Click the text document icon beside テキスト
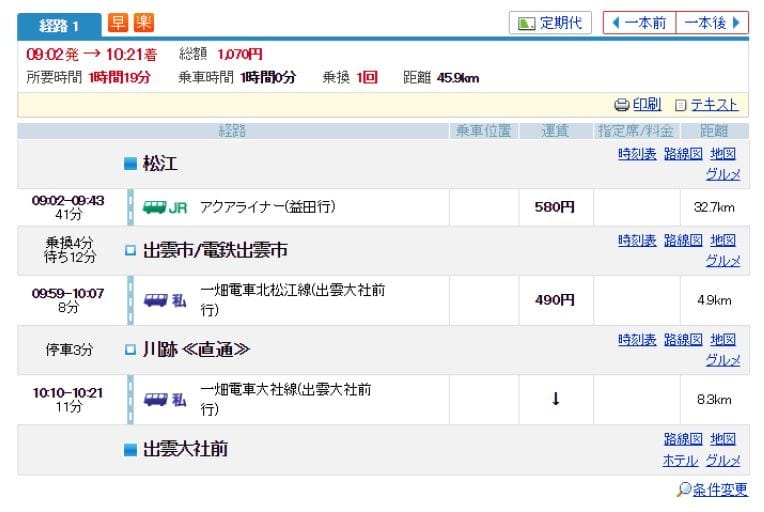Image resolution: width=764 pixels, height=512 pixels. coord(681,105)
